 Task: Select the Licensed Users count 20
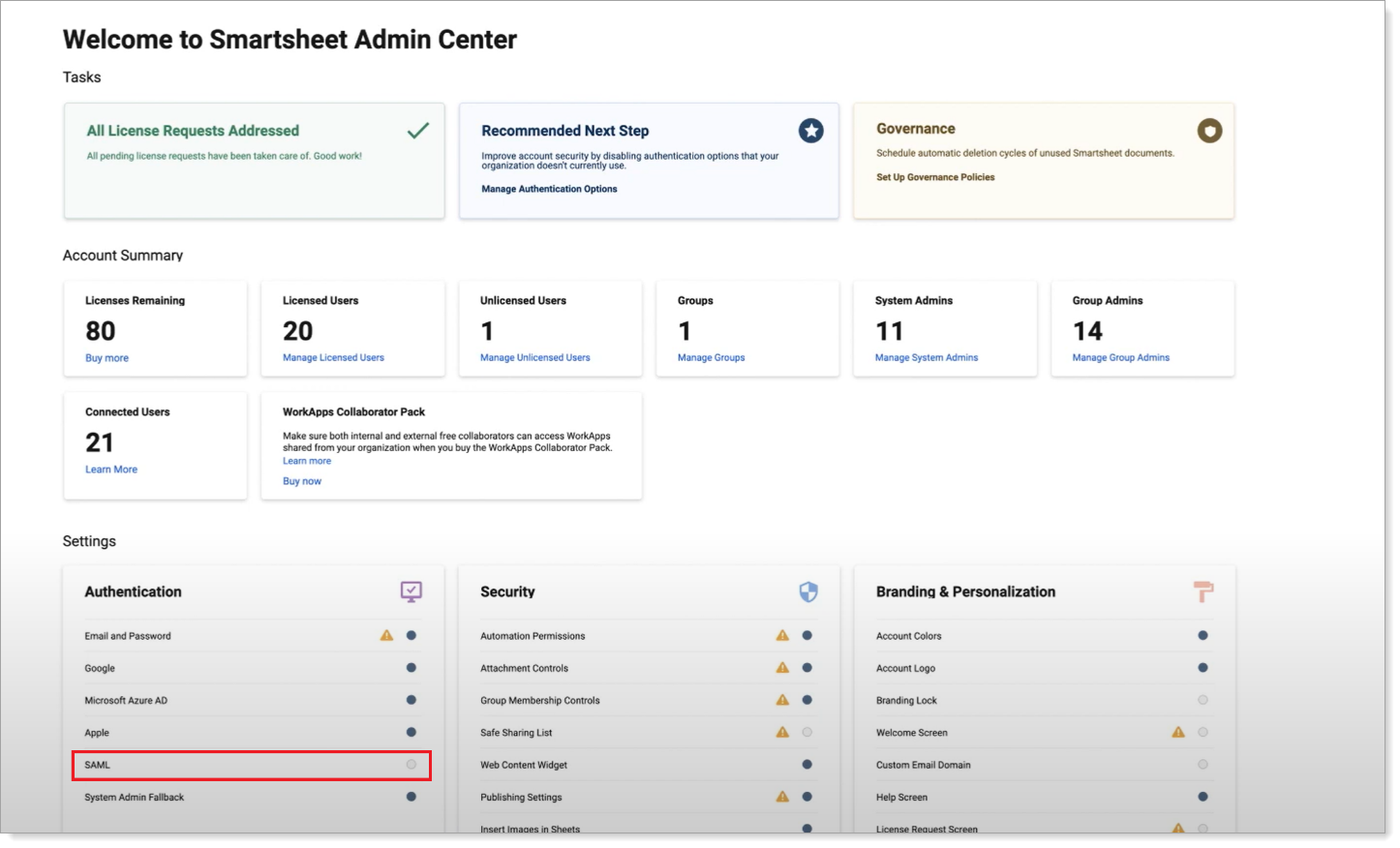pos(298,331)
